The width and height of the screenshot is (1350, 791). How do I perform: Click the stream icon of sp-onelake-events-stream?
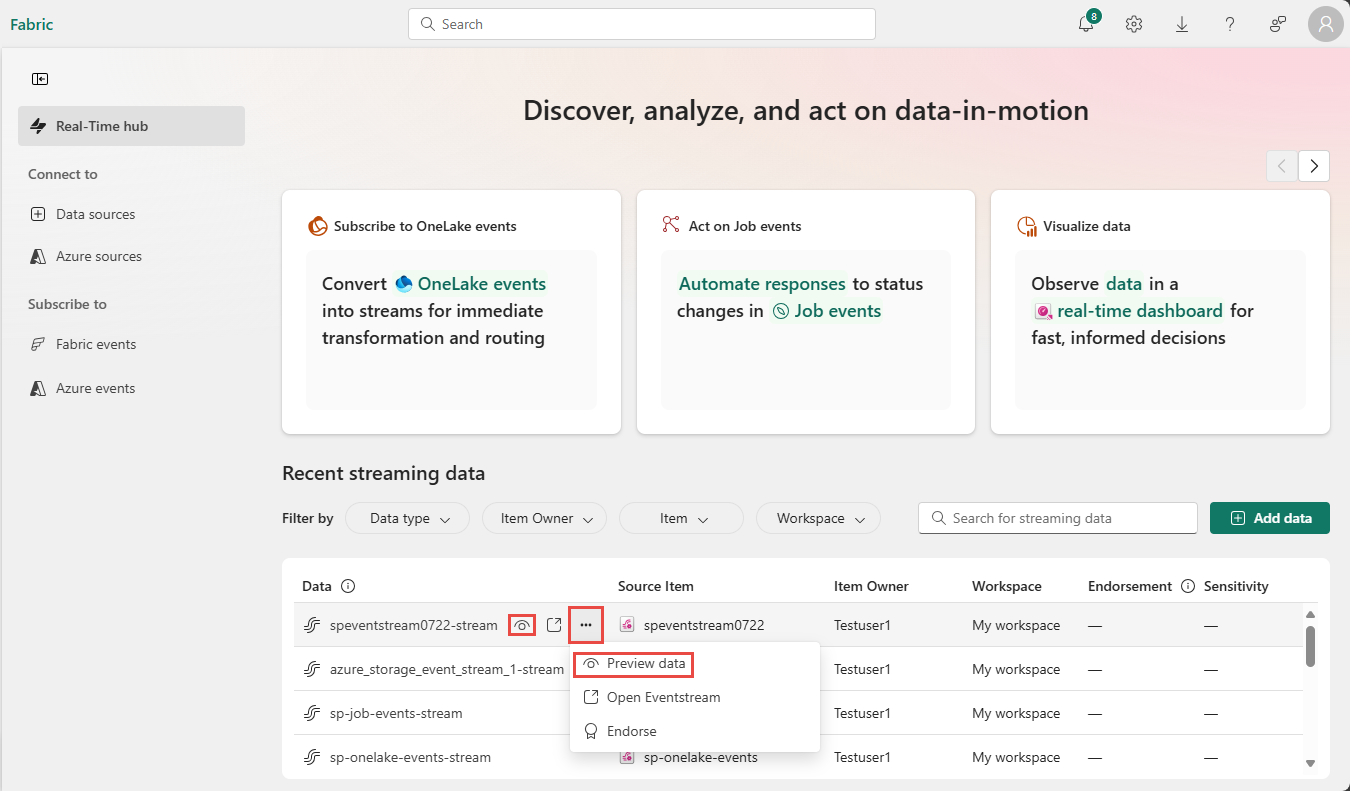click(x=312, y=757)
